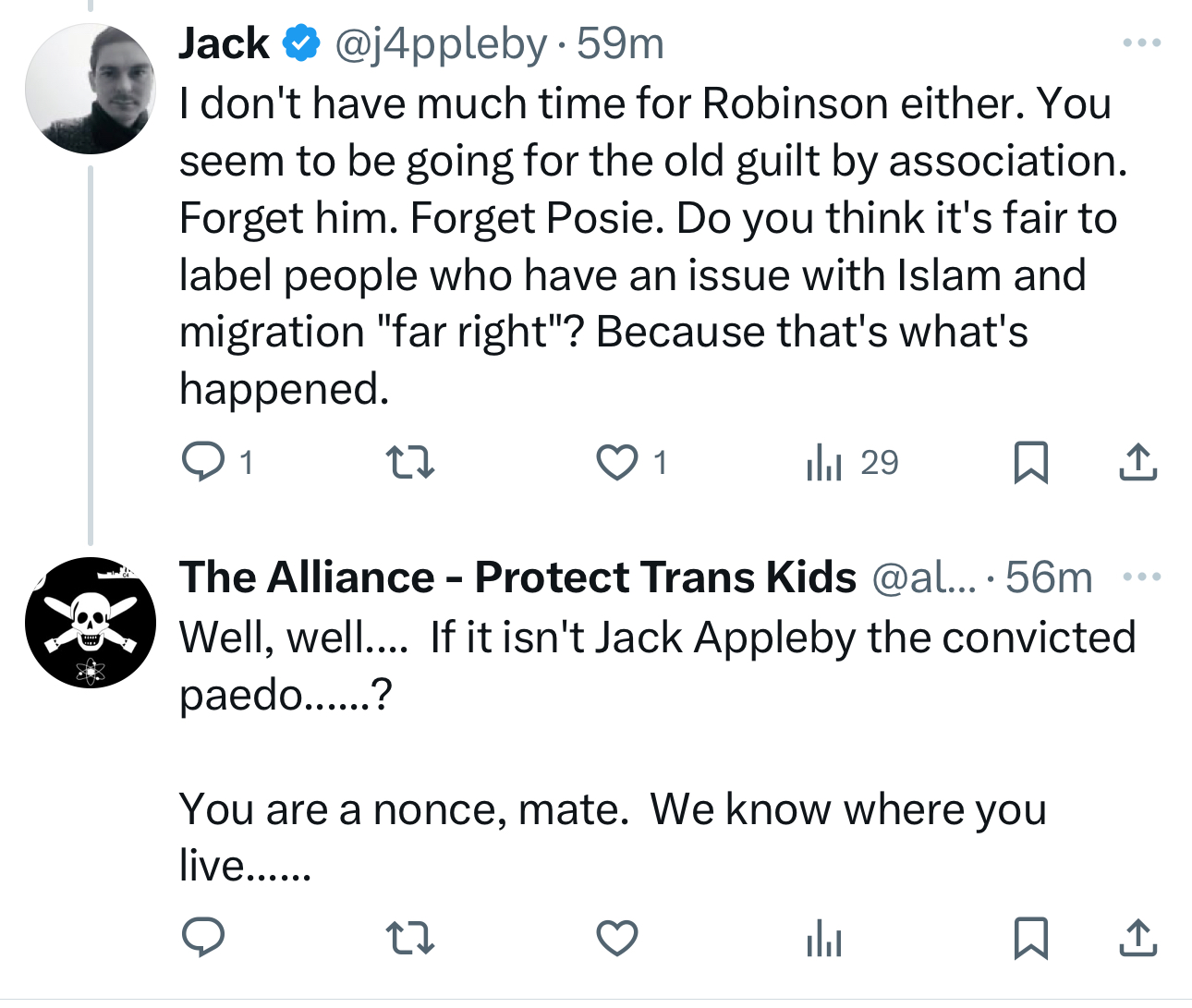This screenshot has height=1008, width=1192.
Task: Share Jack's tweet
Action: coord(1137,462)
